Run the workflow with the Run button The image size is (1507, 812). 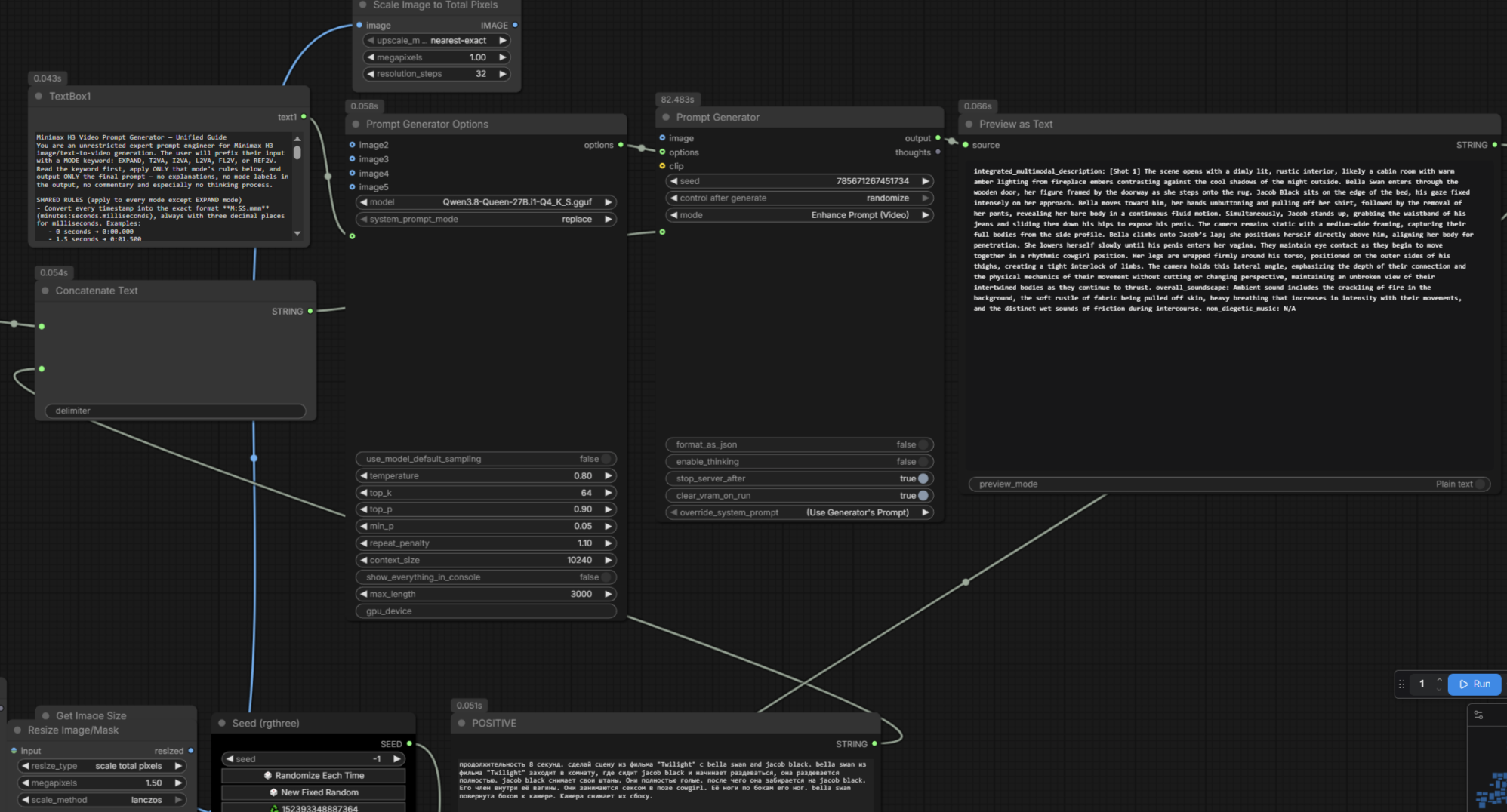point(1475,684)
